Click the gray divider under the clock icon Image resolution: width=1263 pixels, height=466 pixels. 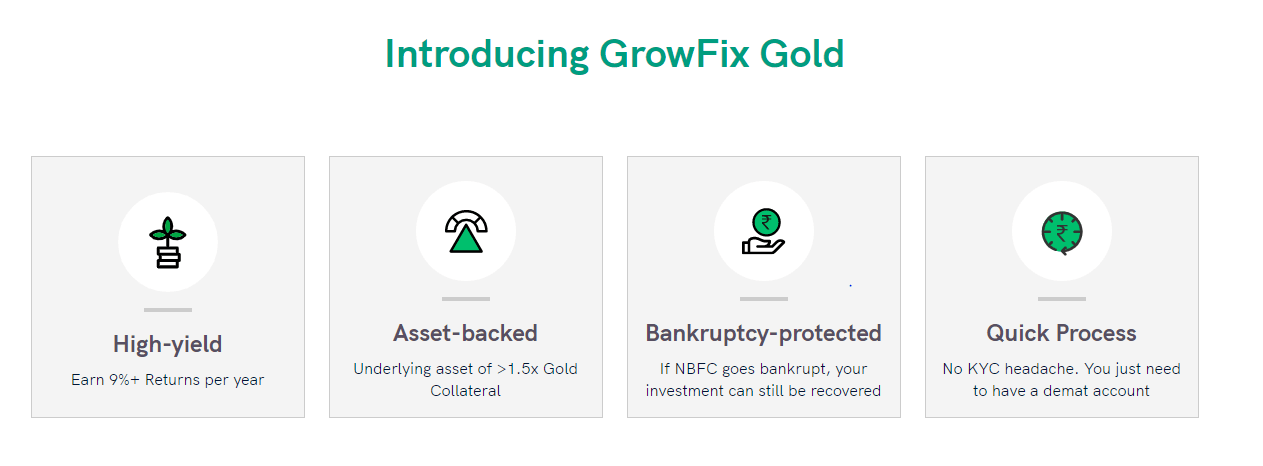[1062, 299]
